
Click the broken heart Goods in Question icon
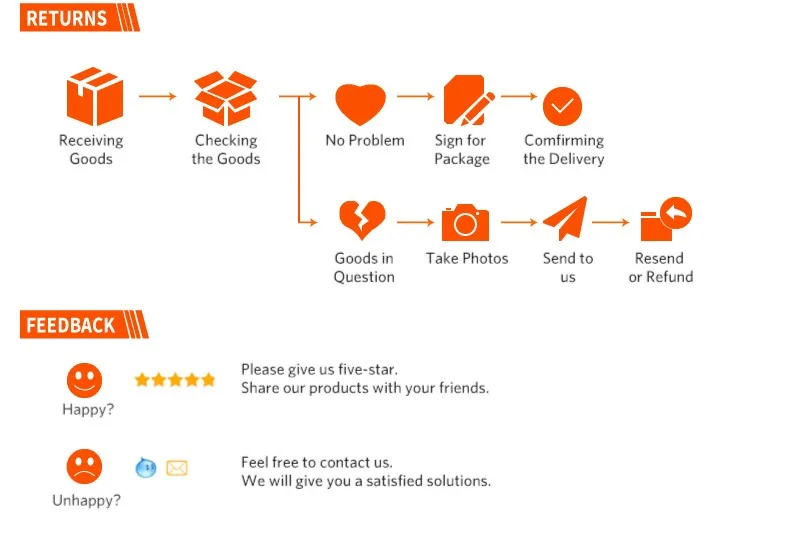coord(362,220)
